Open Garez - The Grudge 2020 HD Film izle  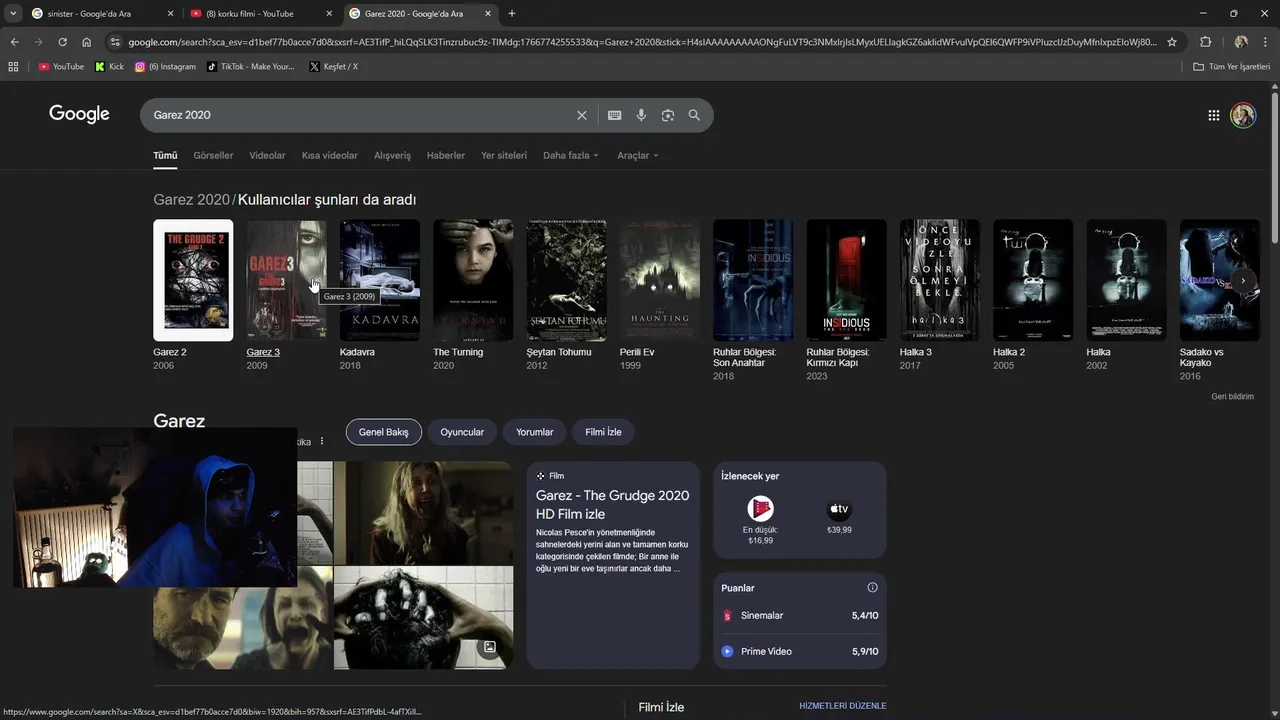pyautogui.click(x=612, y=504)
